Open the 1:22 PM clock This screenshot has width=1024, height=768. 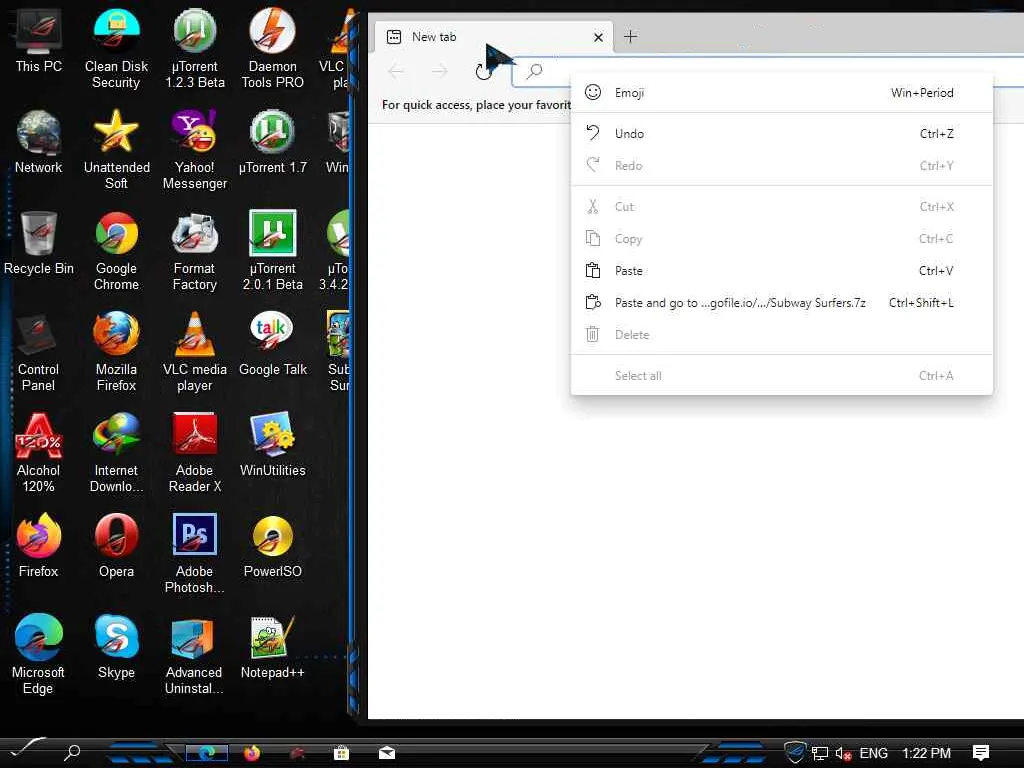pyautogui.click(x=926, y=753)
